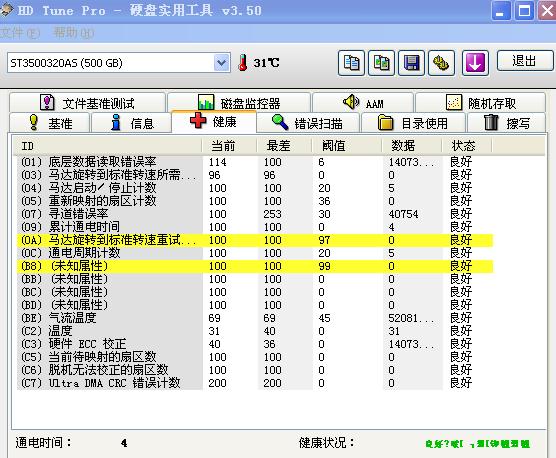The height and width of the screenshot is (458, 556).
Task: Select row (BC) 未知属性
Action: pos(255,292)
